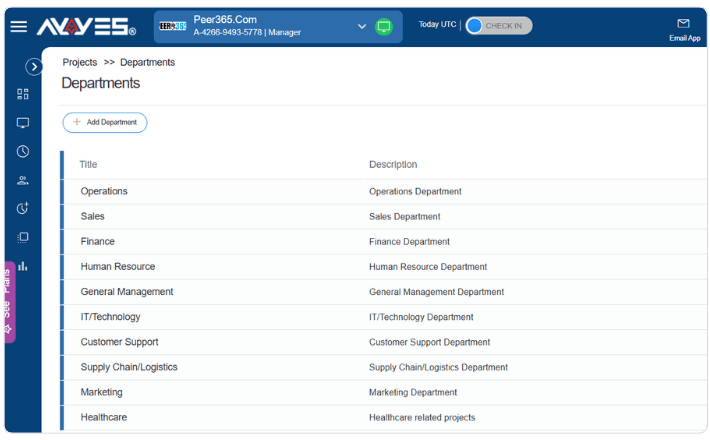Click 'Human Resource Department' description cell
This screenshot has height=440, width=710.
[428, 267]
